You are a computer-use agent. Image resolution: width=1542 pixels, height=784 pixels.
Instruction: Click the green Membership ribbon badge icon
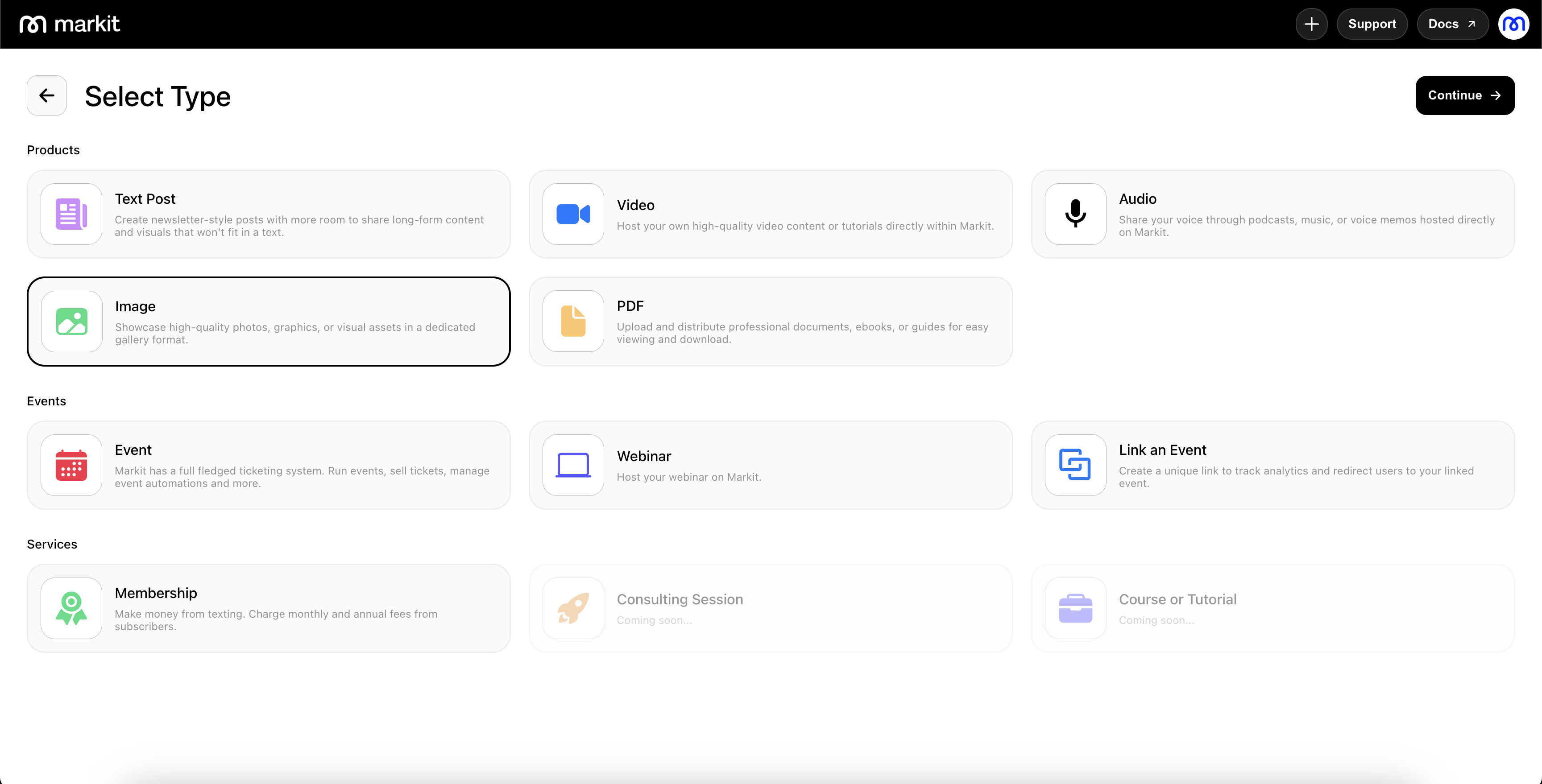(x=71, y=608)
